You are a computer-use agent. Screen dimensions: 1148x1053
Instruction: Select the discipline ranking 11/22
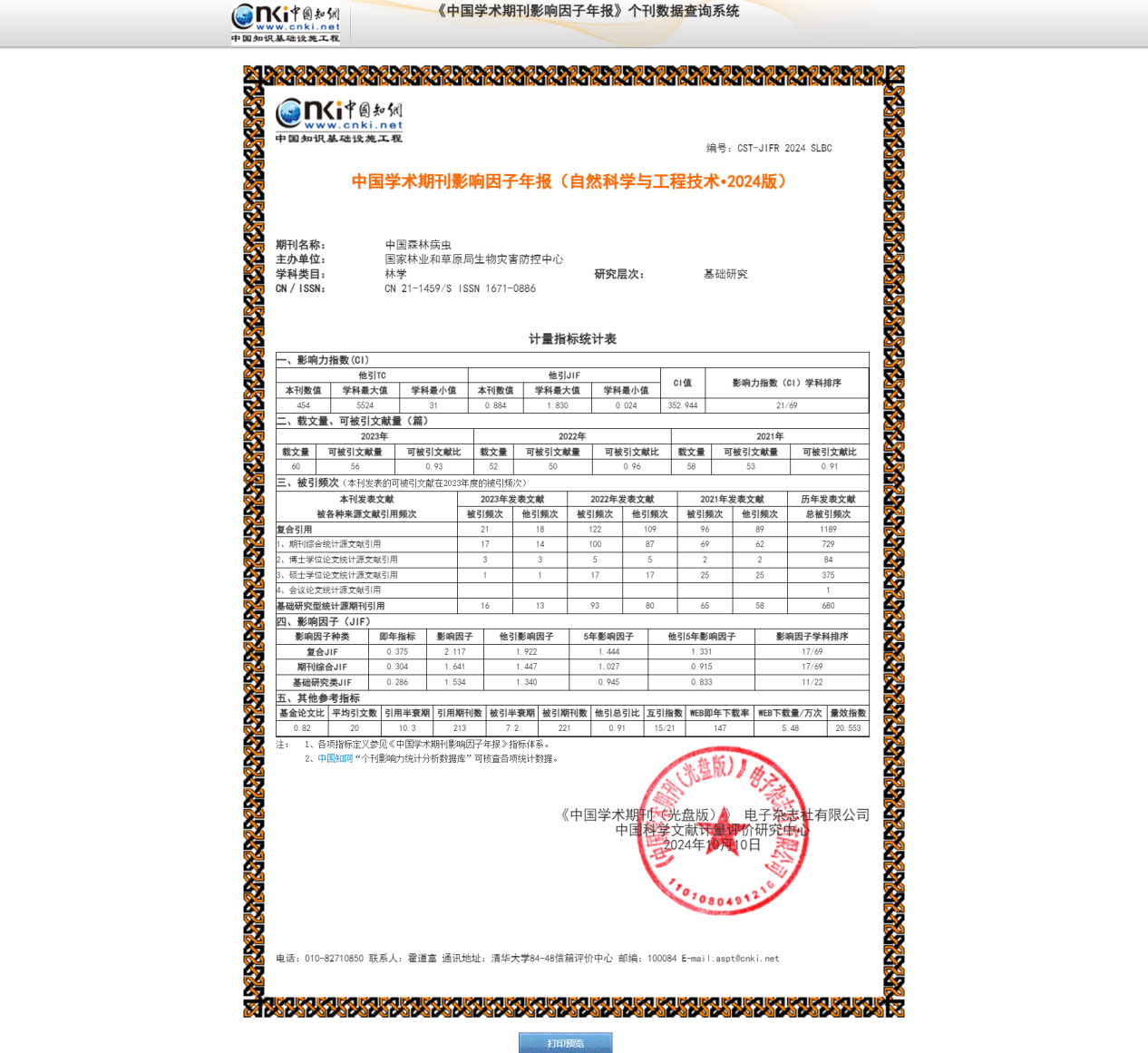tap(812, 682)
